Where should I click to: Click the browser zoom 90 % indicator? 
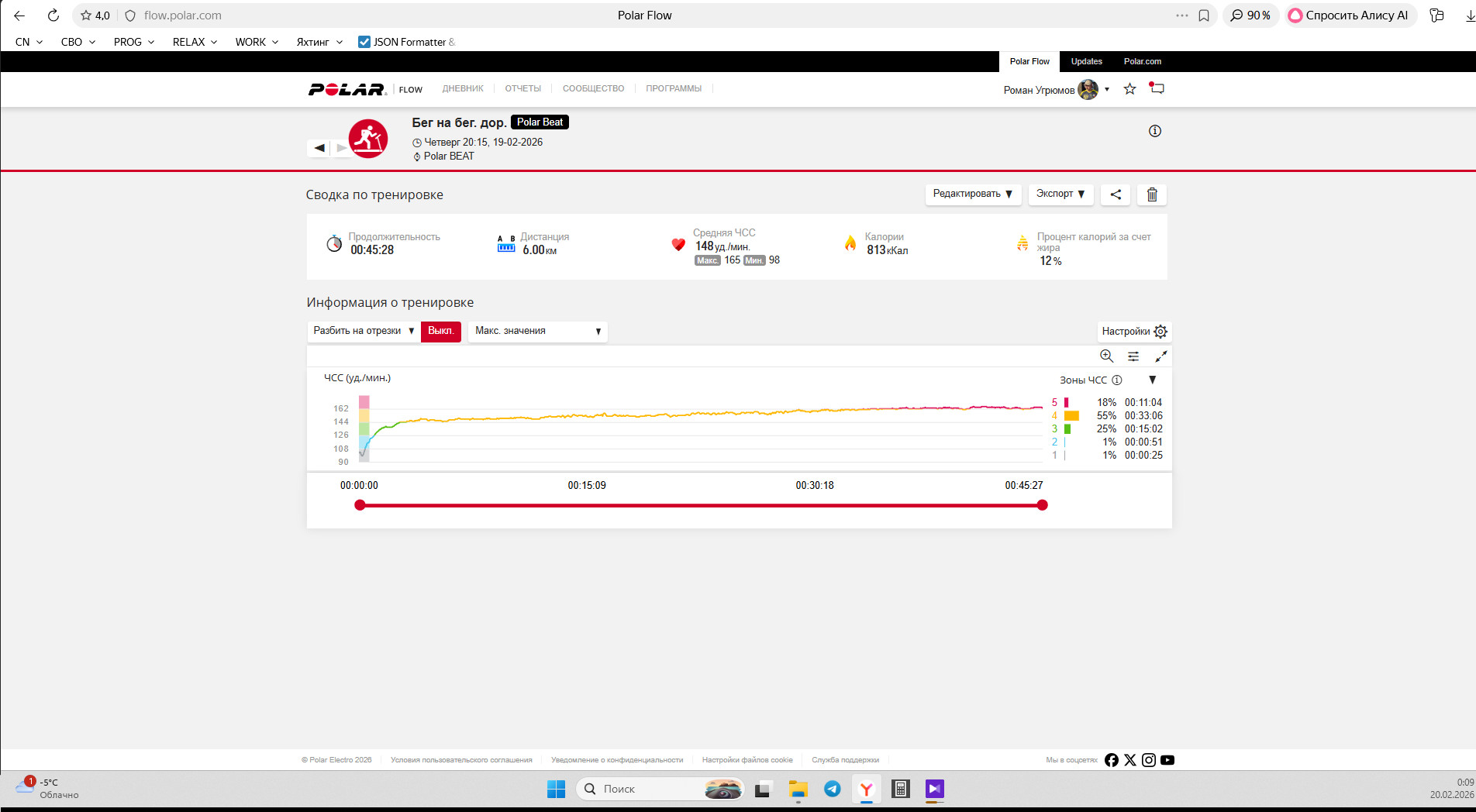1250,15
